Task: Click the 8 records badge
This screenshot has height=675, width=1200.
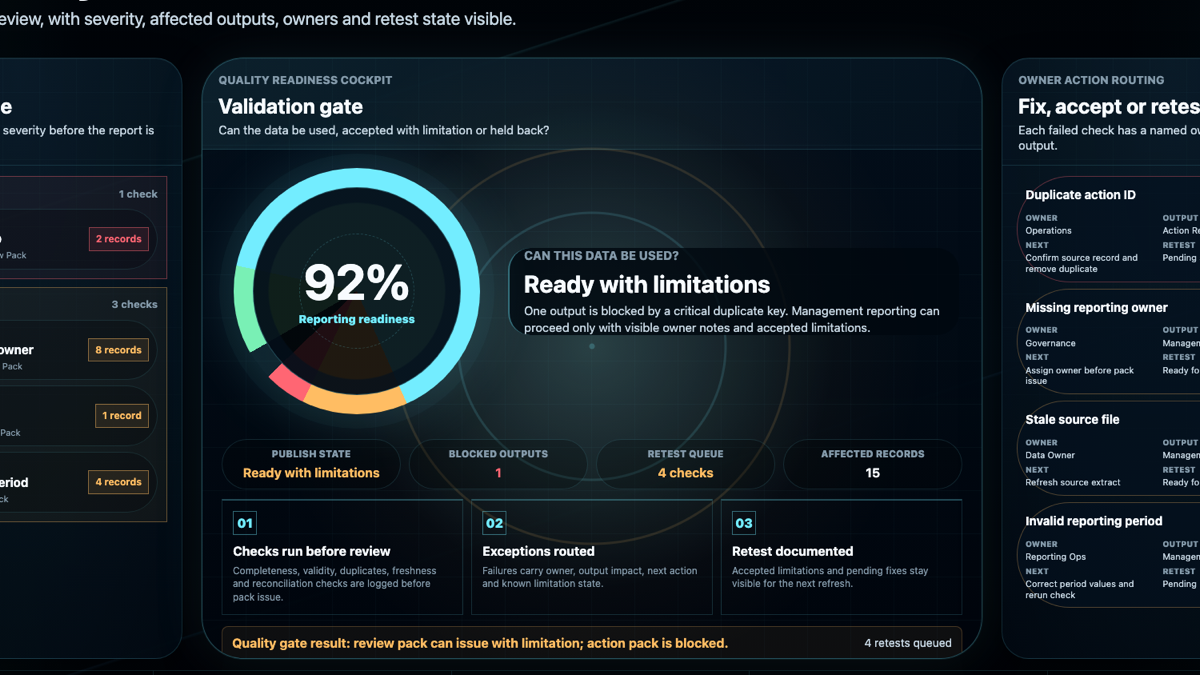Action: pyautogui.click(x=119, y=350)
